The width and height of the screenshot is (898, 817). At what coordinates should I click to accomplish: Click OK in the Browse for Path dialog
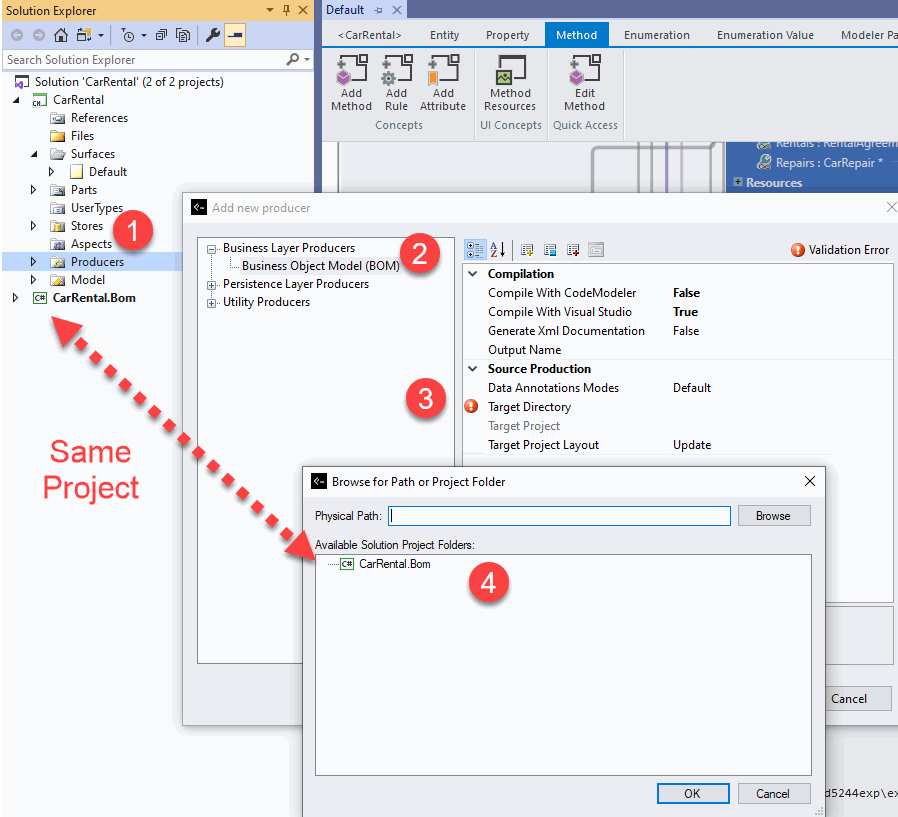click(692, 793)
